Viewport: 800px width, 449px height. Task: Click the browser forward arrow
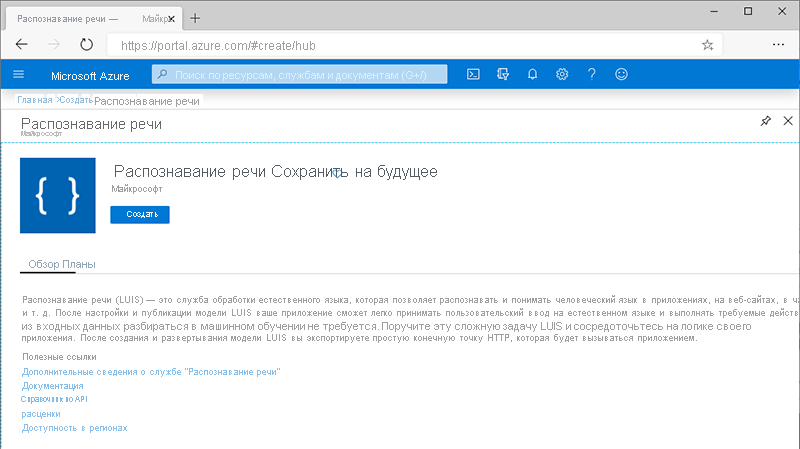[x=54, y=44]
